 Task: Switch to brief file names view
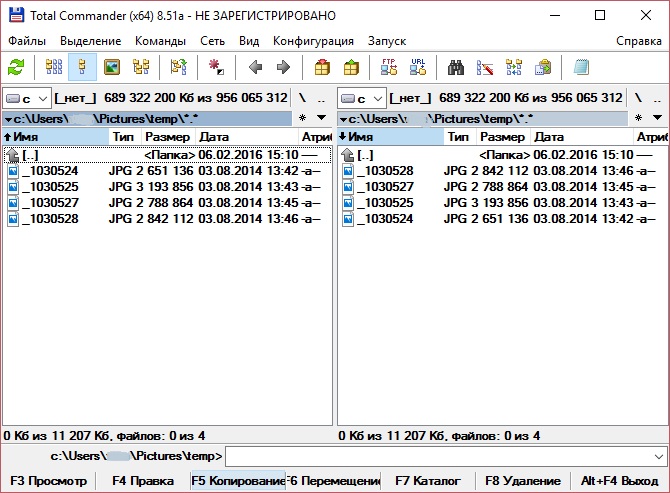pyautogui.click(x=54, y=67)
